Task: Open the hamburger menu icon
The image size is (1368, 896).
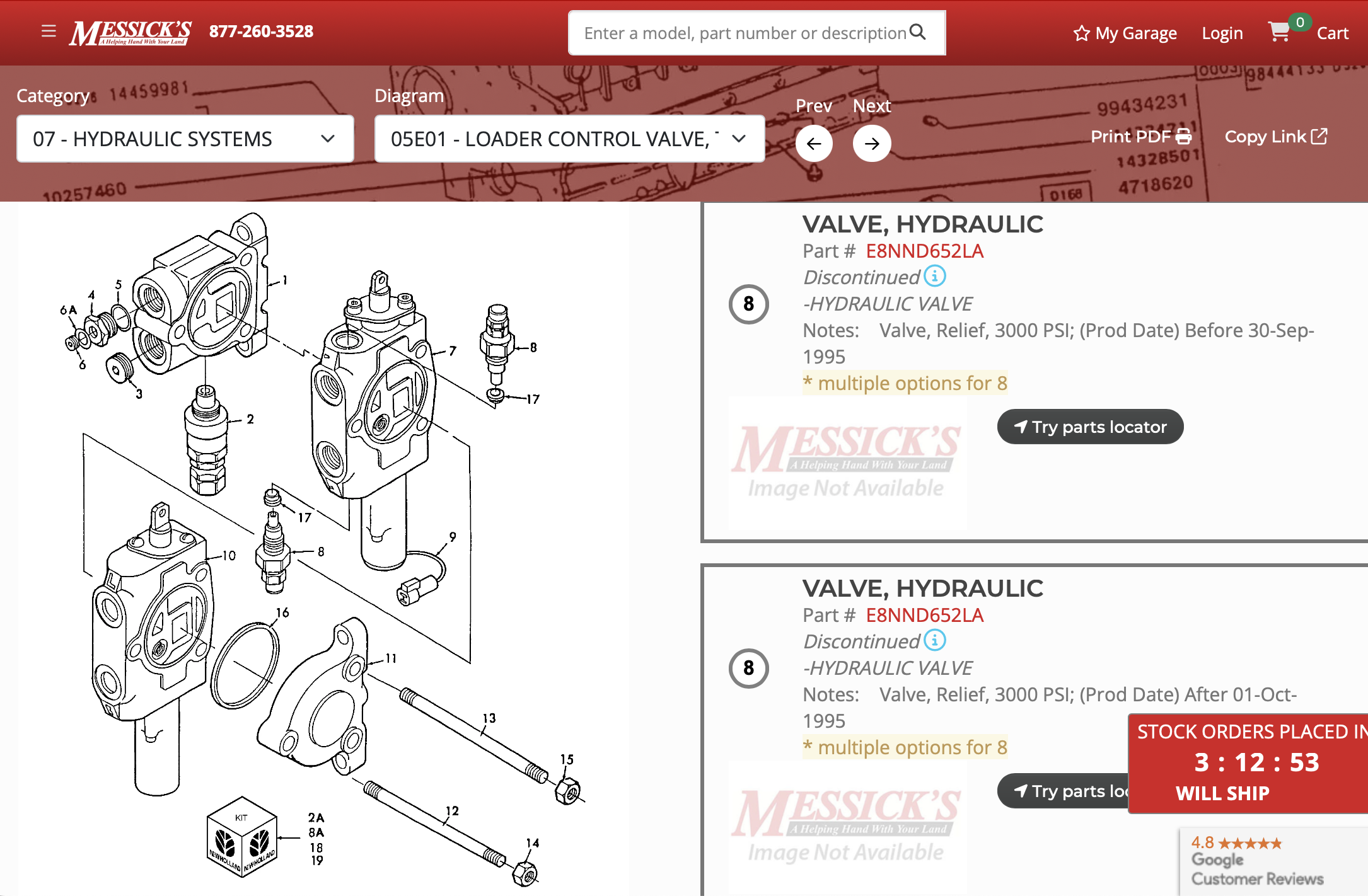Action: click(49, 32)
